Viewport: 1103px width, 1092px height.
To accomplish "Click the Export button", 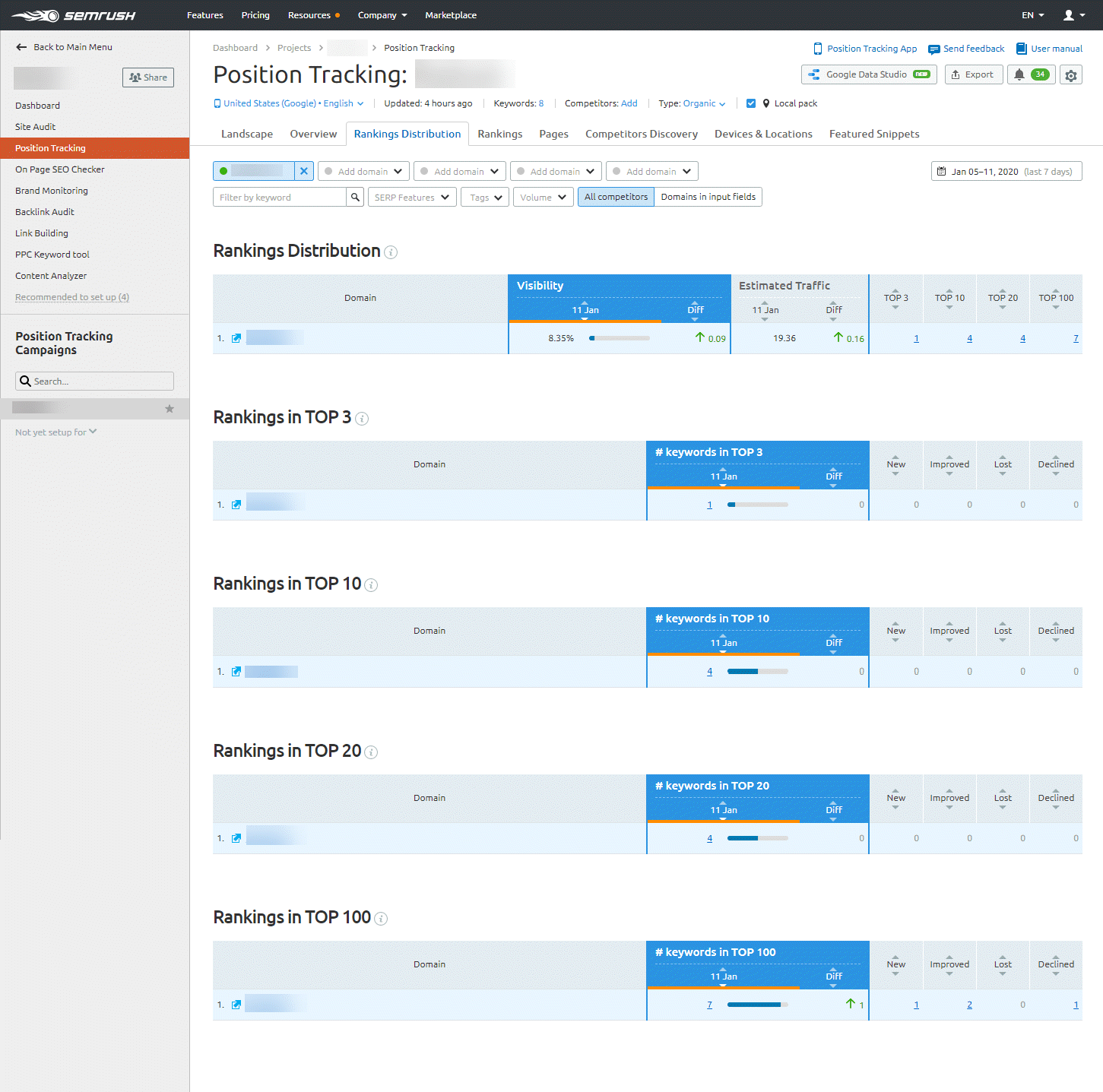I will click(x=974, y=74).
